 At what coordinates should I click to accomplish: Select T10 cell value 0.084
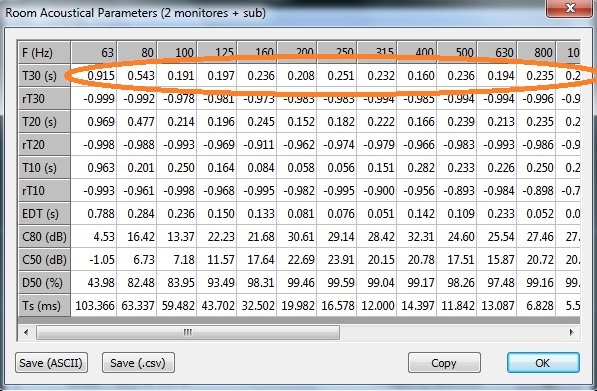257,168
